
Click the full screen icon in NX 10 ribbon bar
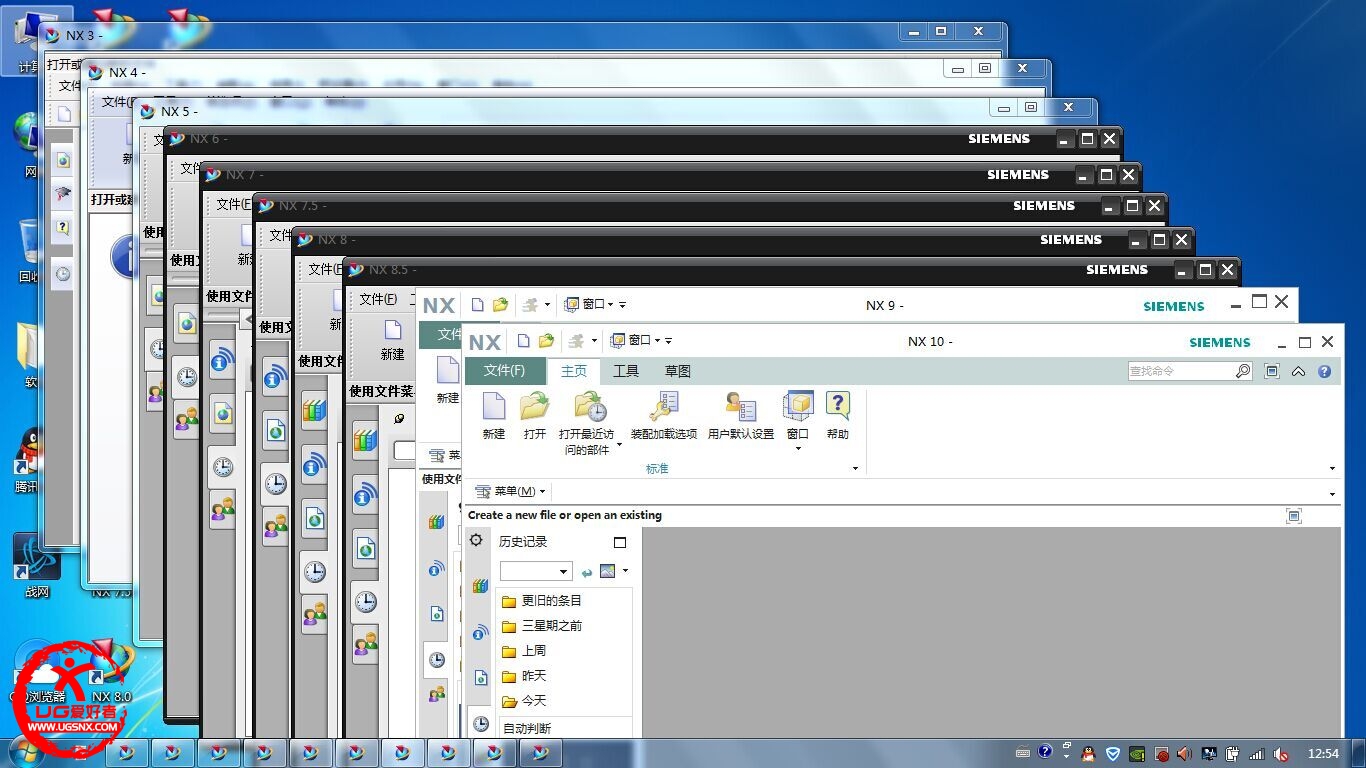1272,371
